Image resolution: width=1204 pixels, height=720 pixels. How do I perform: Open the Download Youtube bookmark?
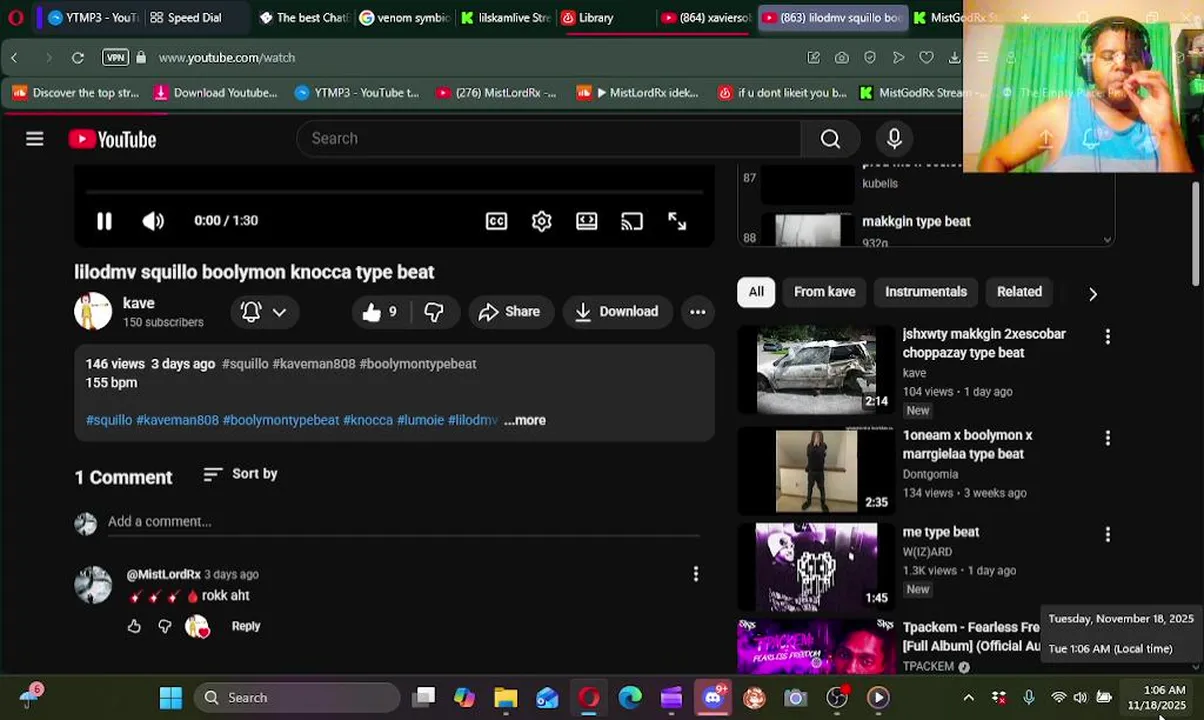click(215, 93)
